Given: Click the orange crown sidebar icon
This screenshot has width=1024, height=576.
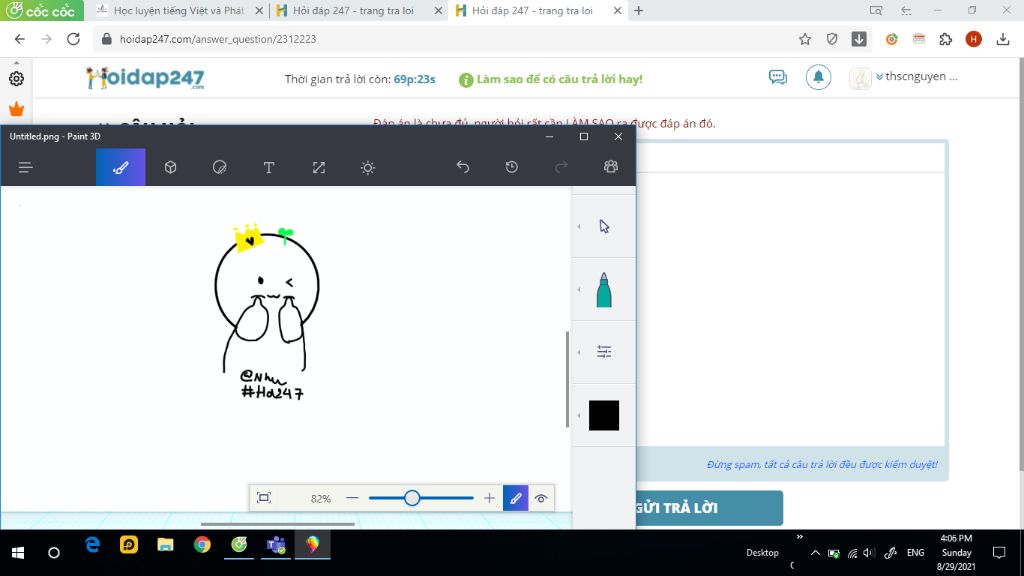Looking at the screenshot, I should coord(16,109).
